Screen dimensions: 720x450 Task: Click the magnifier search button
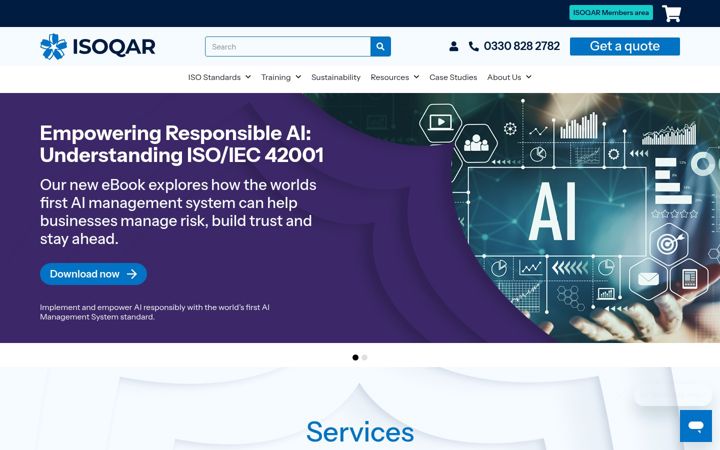click(x=380, y=46)
